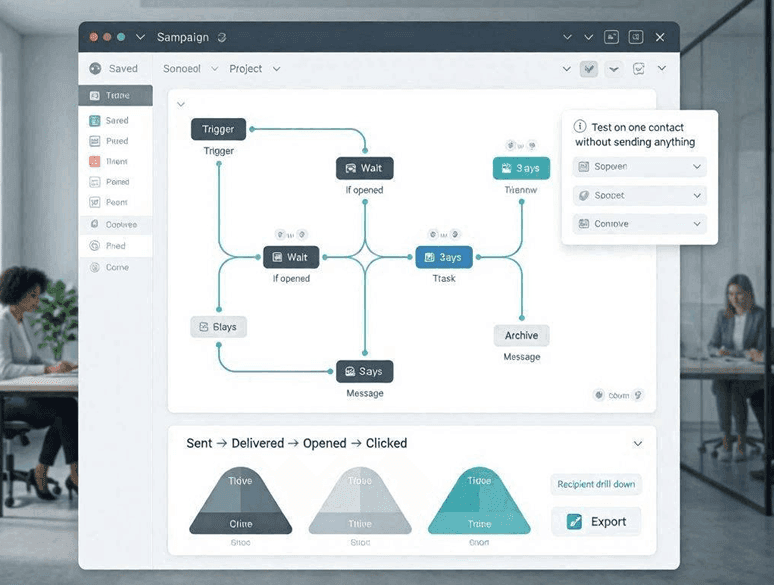Click the Conıove row icon

click(583, 224)
